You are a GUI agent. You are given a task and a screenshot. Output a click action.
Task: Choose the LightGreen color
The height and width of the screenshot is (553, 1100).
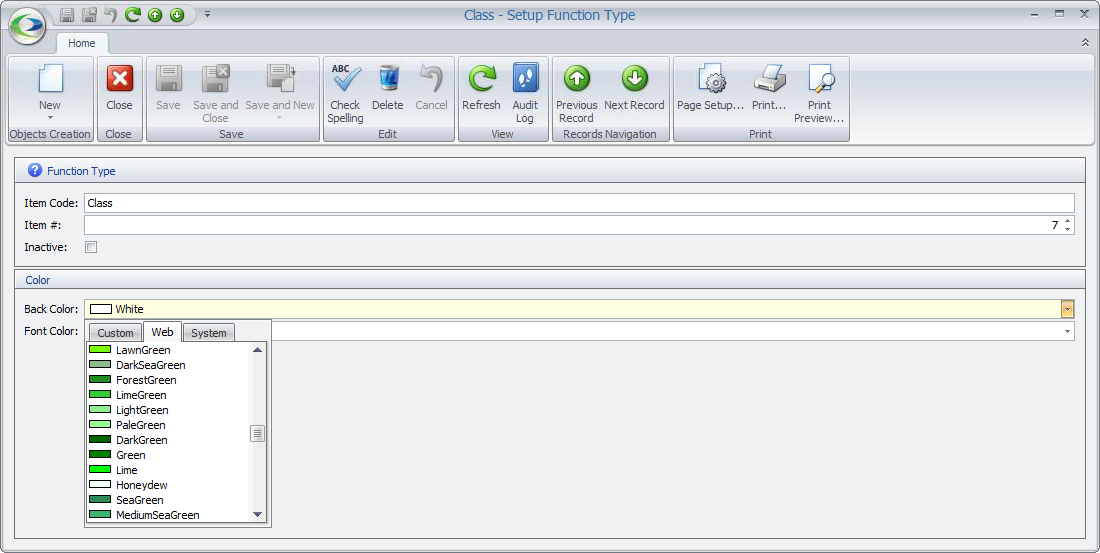click(x=168, y=410)
